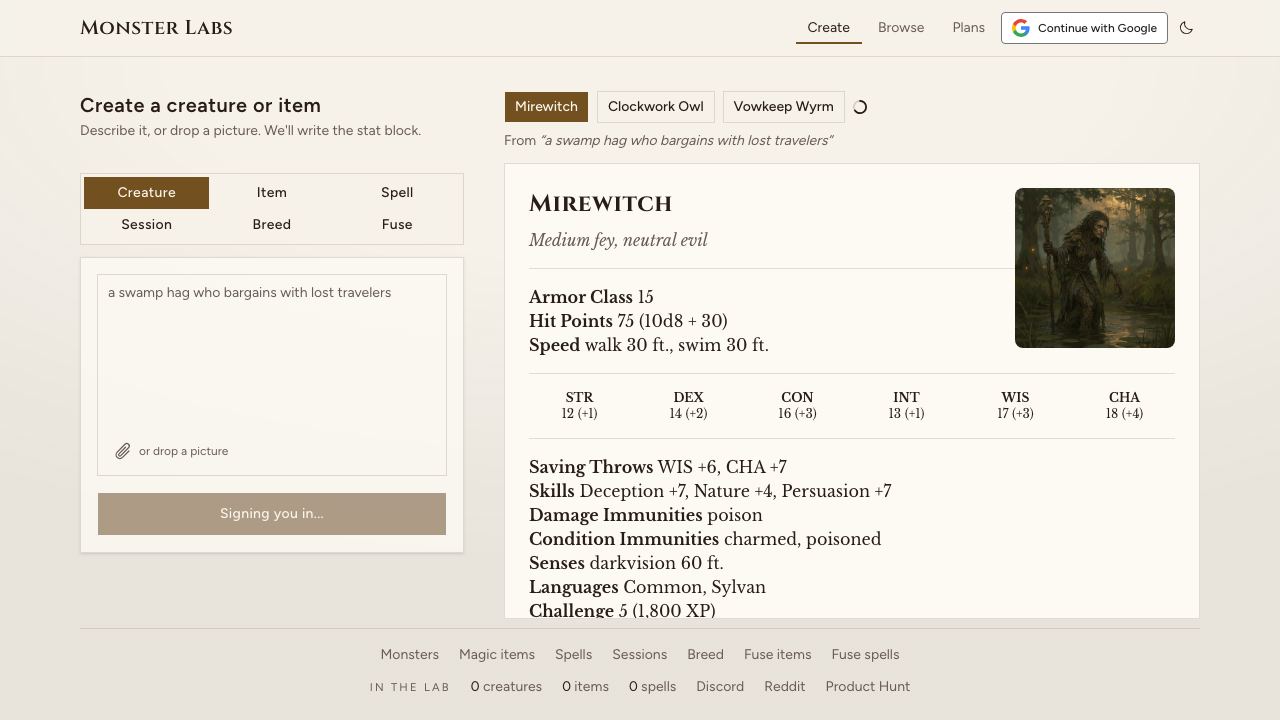Open Fuse spells footer link
Image resolution: width=1280 pixels, height=720 pixels.
click(865, 655)
